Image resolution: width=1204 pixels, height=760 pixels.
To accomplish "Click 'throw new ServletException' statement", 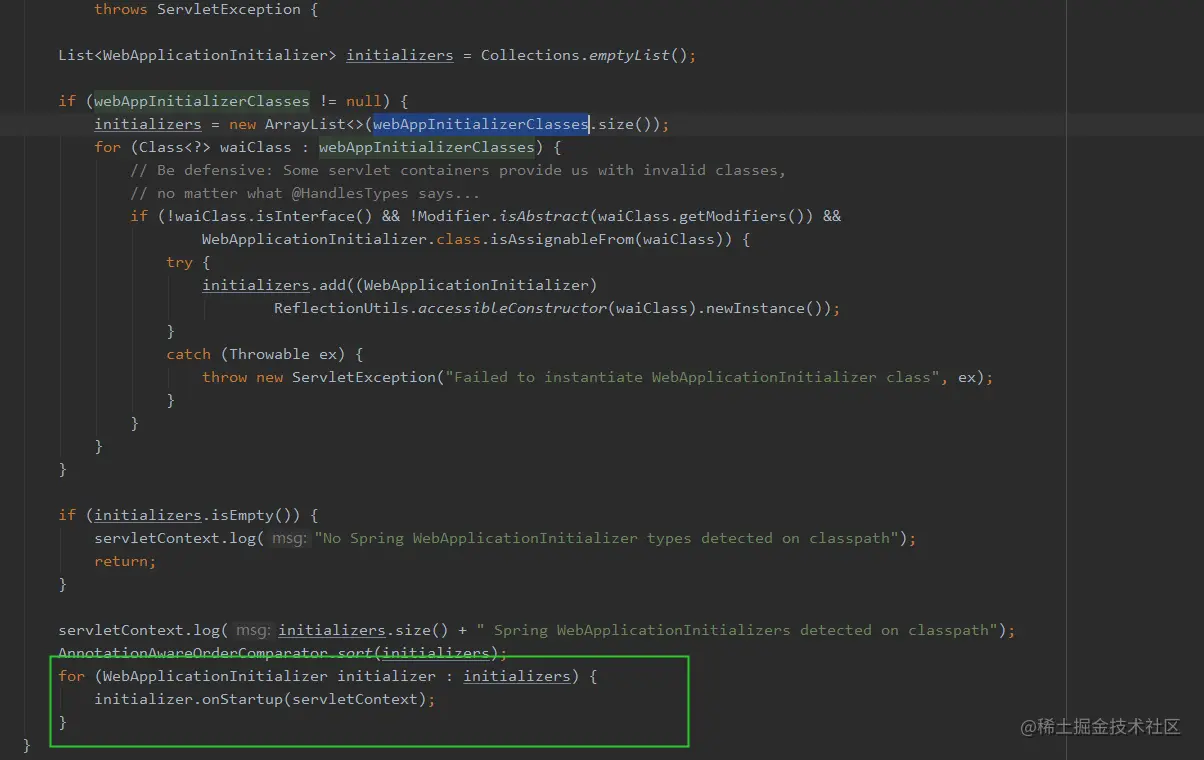I will point(319,377).
